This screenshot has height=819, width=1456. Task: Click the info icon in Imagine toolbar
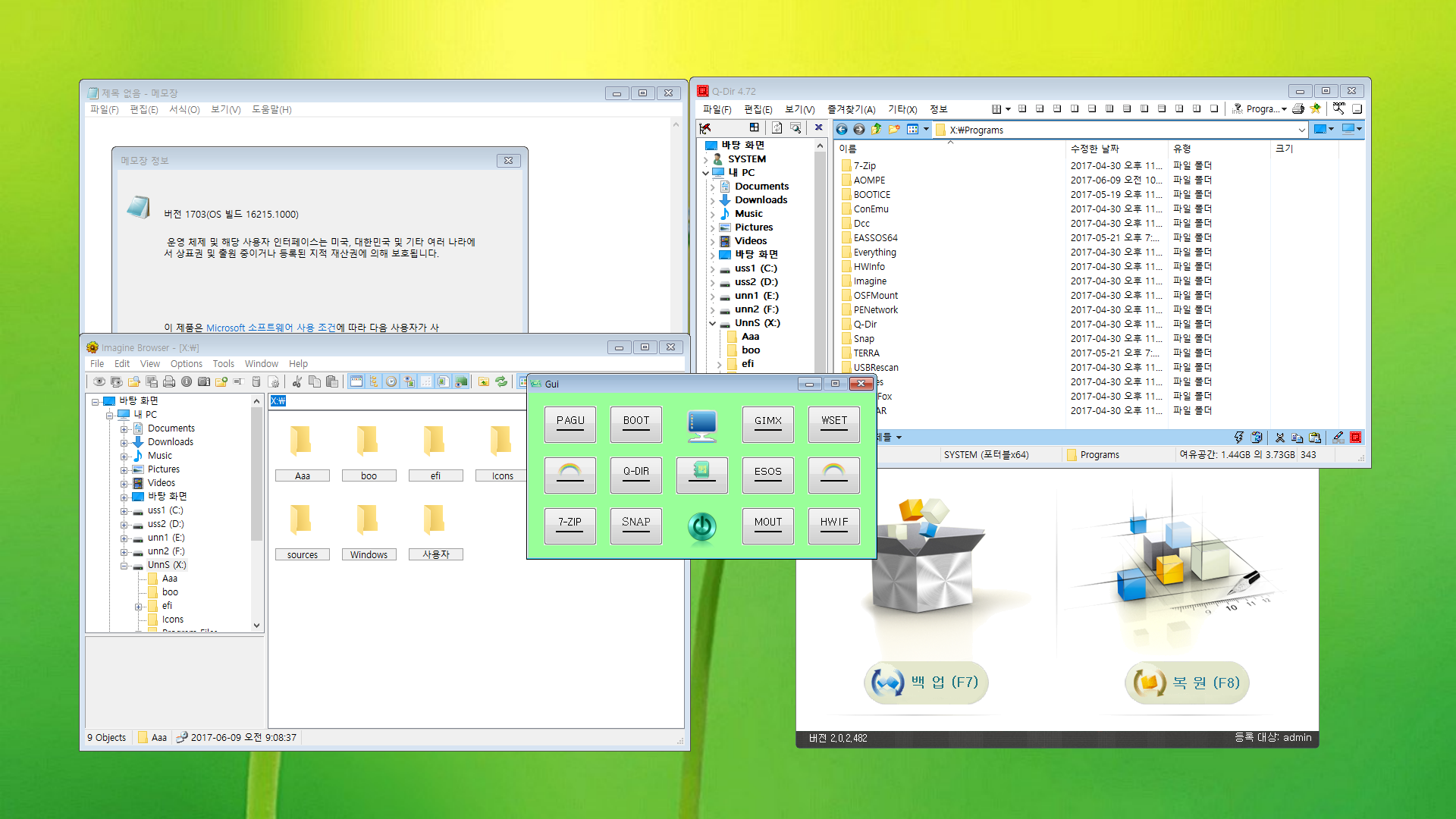click(187, 381)
